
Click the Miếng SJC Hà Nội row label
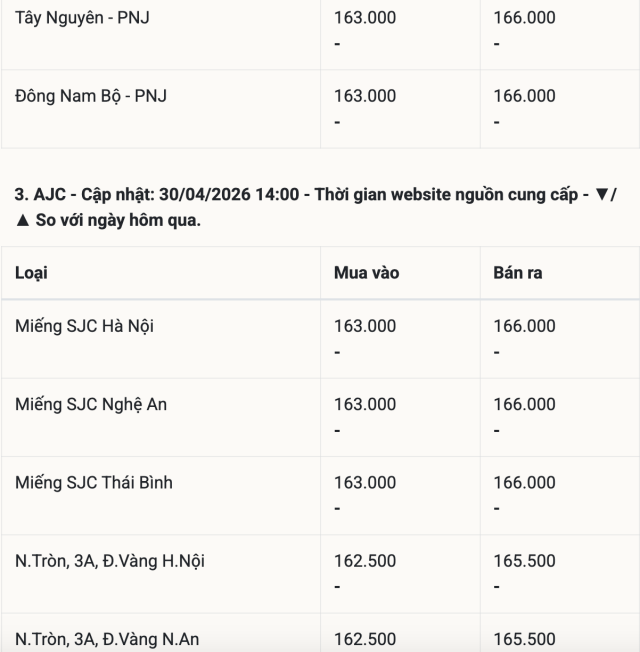click(x=85, y=326)
